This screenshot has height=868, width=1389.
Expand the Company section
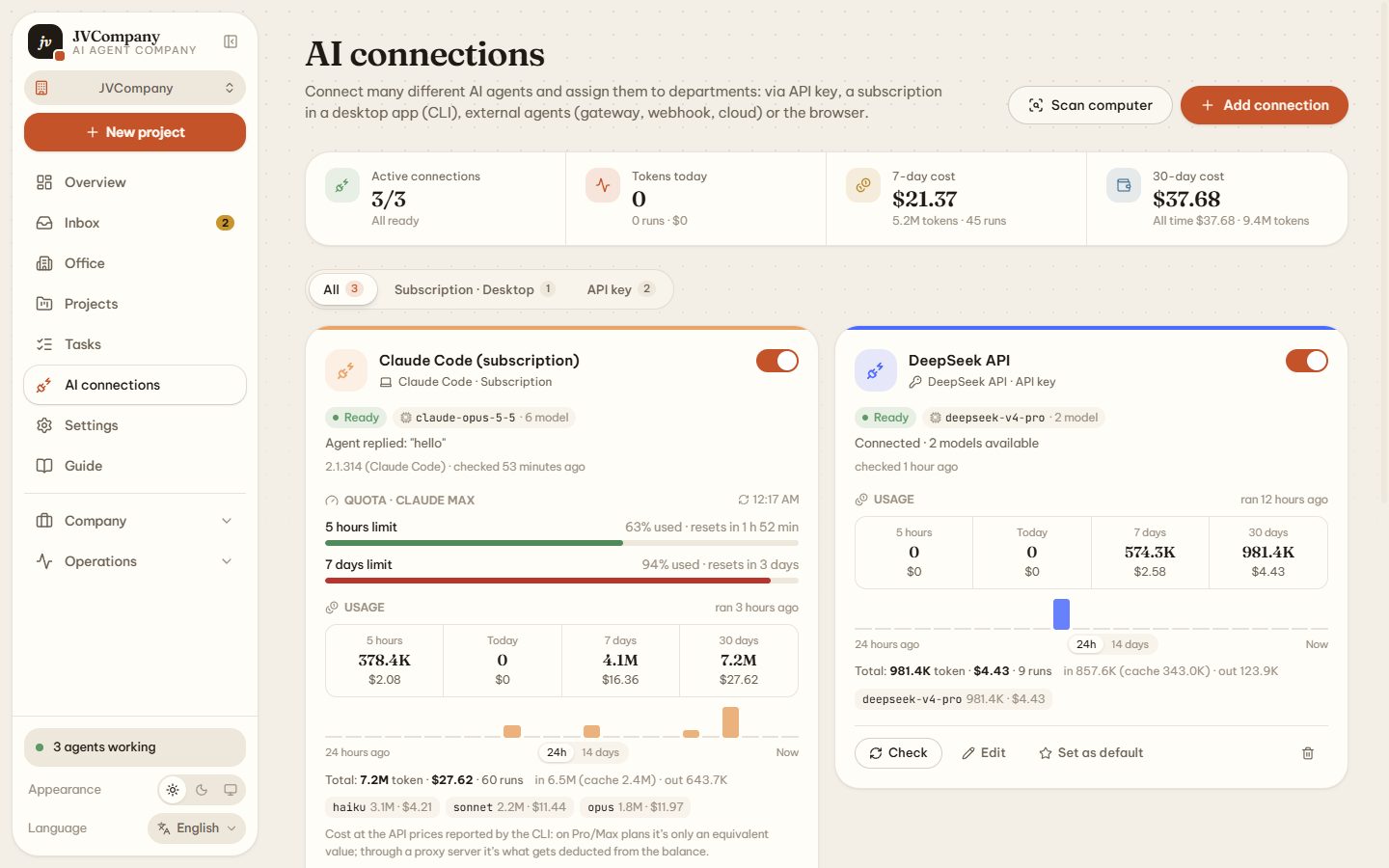pyautogui.click(x=135, y=521)
